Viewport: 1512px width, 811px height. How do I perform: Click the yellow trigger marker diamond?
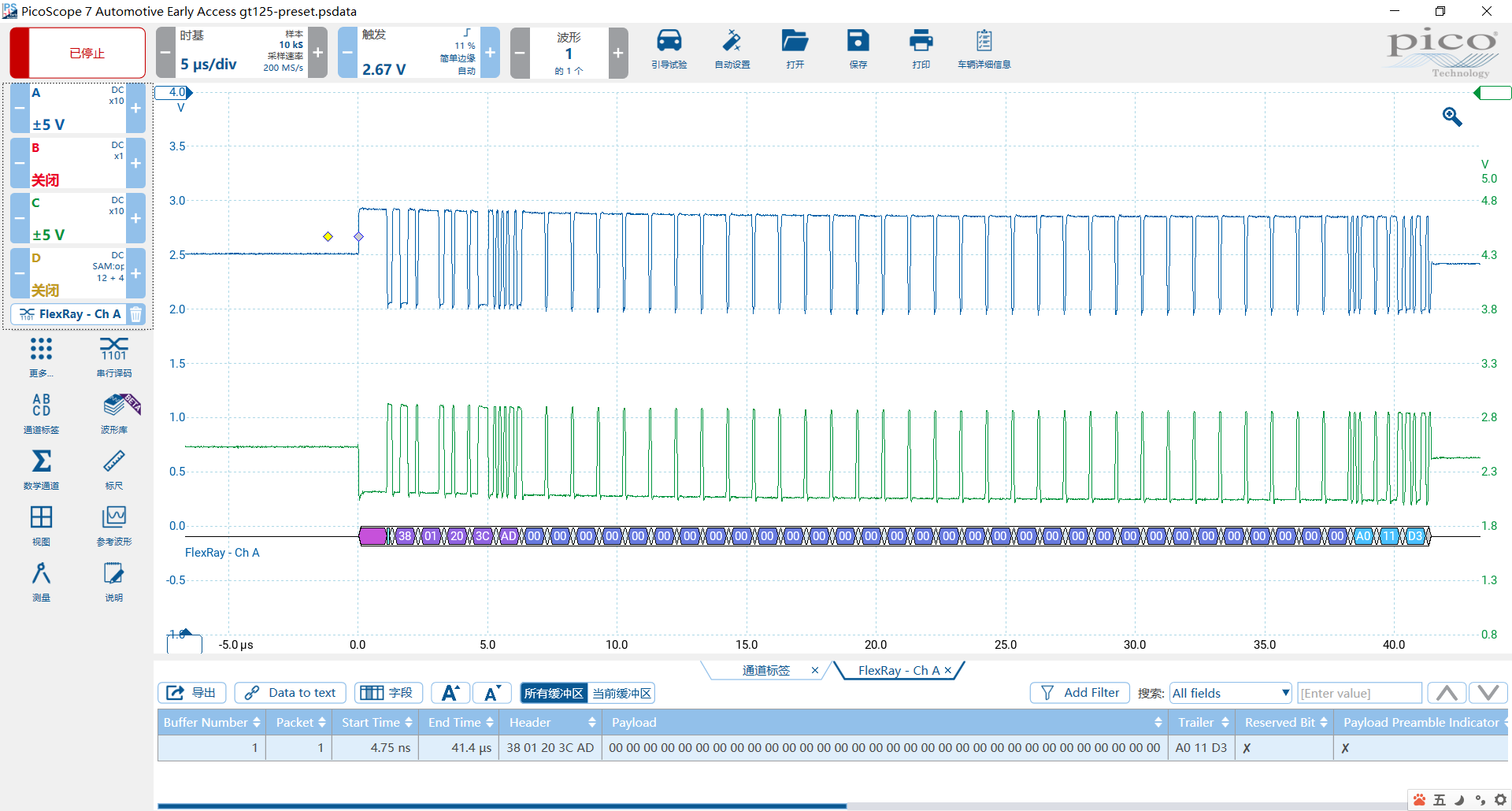click(328, 236)
